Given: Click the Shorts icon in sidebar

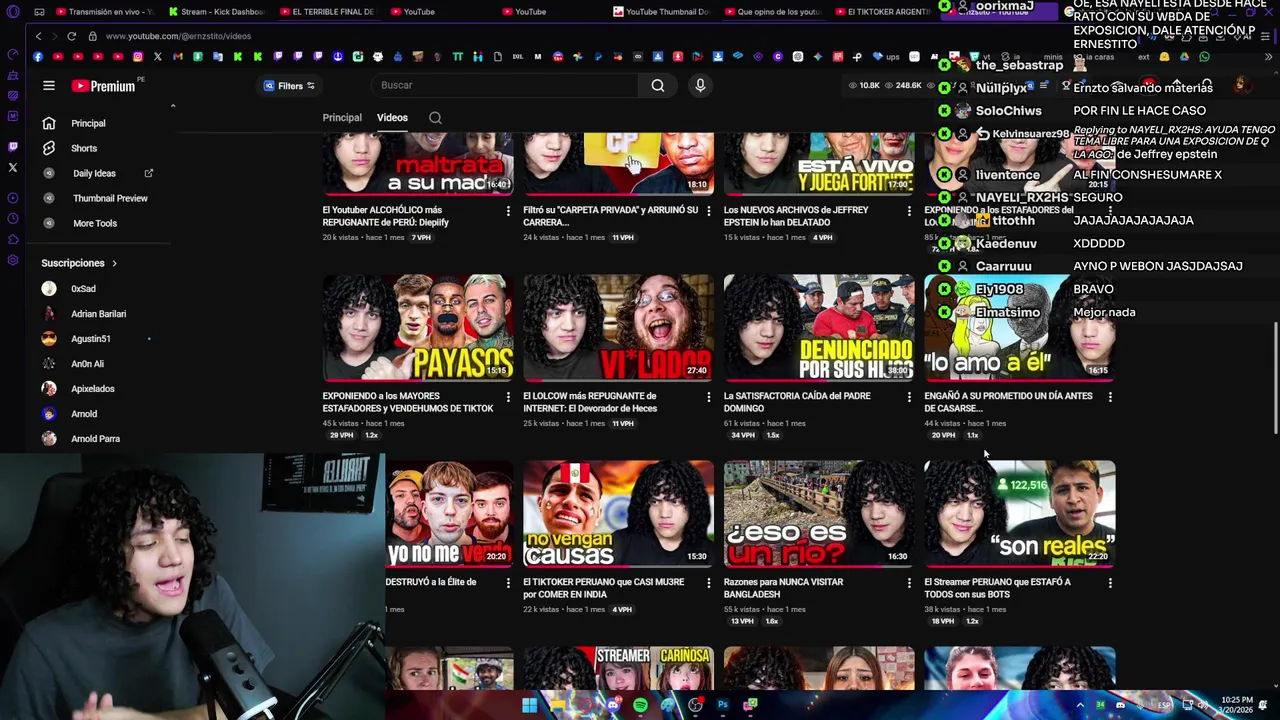Looking at the screenshot, I should click(48, 148).
